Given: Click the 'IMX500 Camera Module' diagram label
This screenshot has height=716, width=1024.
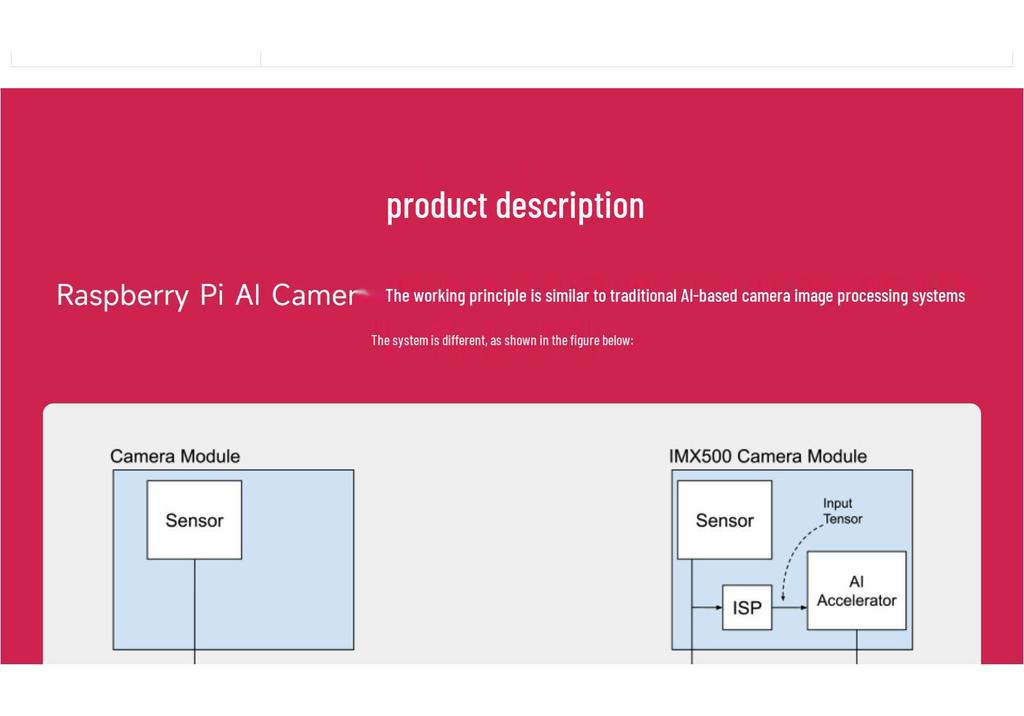Looking at the screenshot, I should click(768, 456).
